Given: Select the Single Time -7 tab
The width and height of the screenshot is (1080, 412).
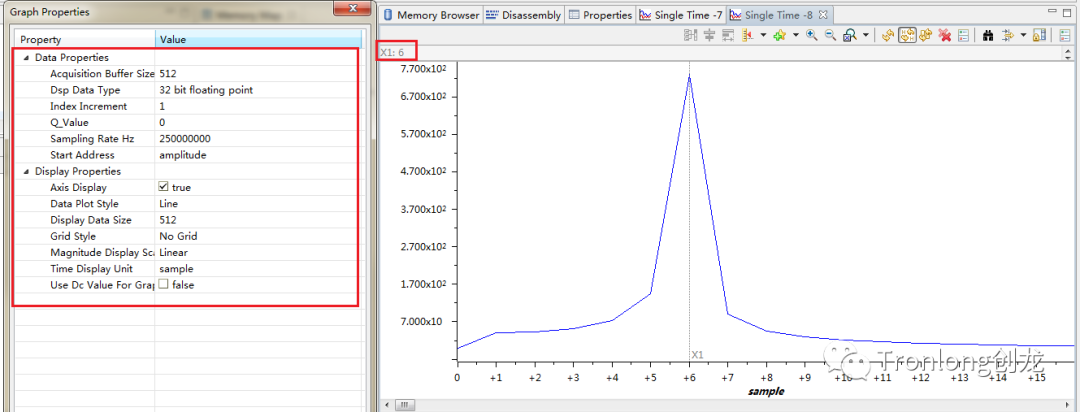Looking at the screenshot, I should 681,15.
